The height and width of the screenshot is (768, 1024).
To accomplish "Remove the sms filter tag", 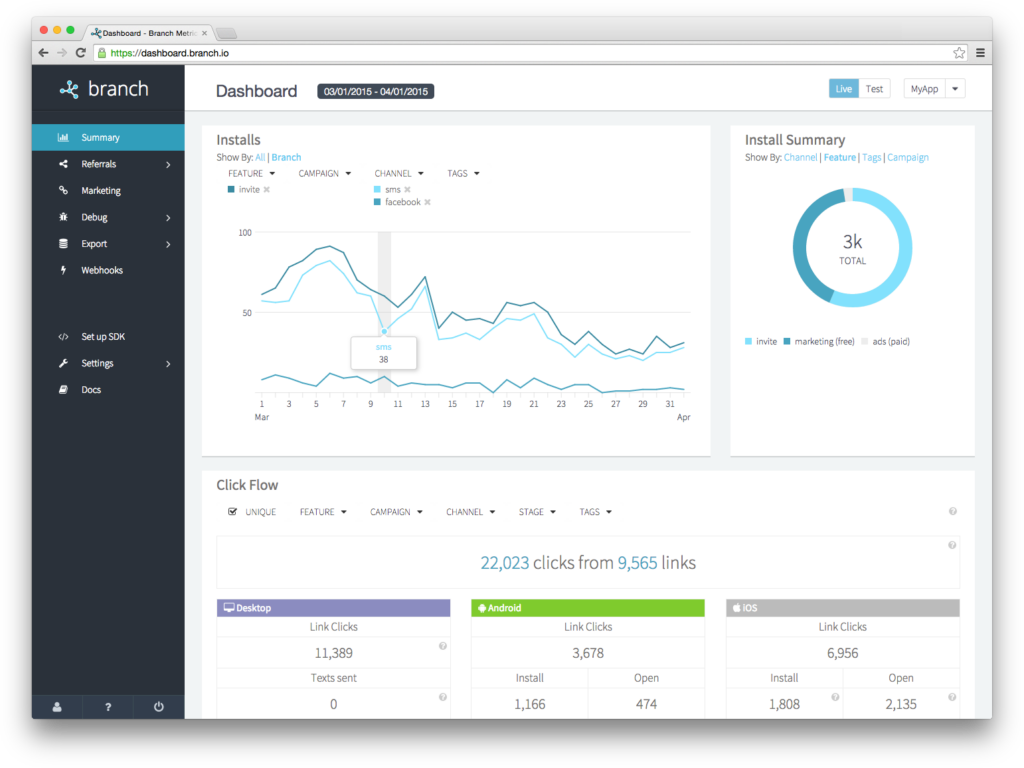I will [x=408, y=188].
